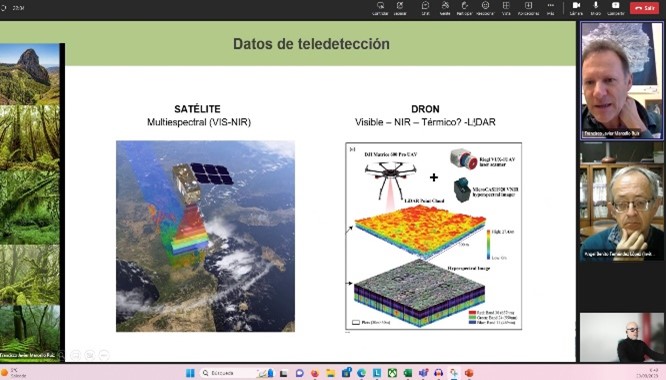Image resolution: width=666 pixels, height=380 pixels.
Task: Leave the meeting with Salir button
Action: (x=644, y=8)
